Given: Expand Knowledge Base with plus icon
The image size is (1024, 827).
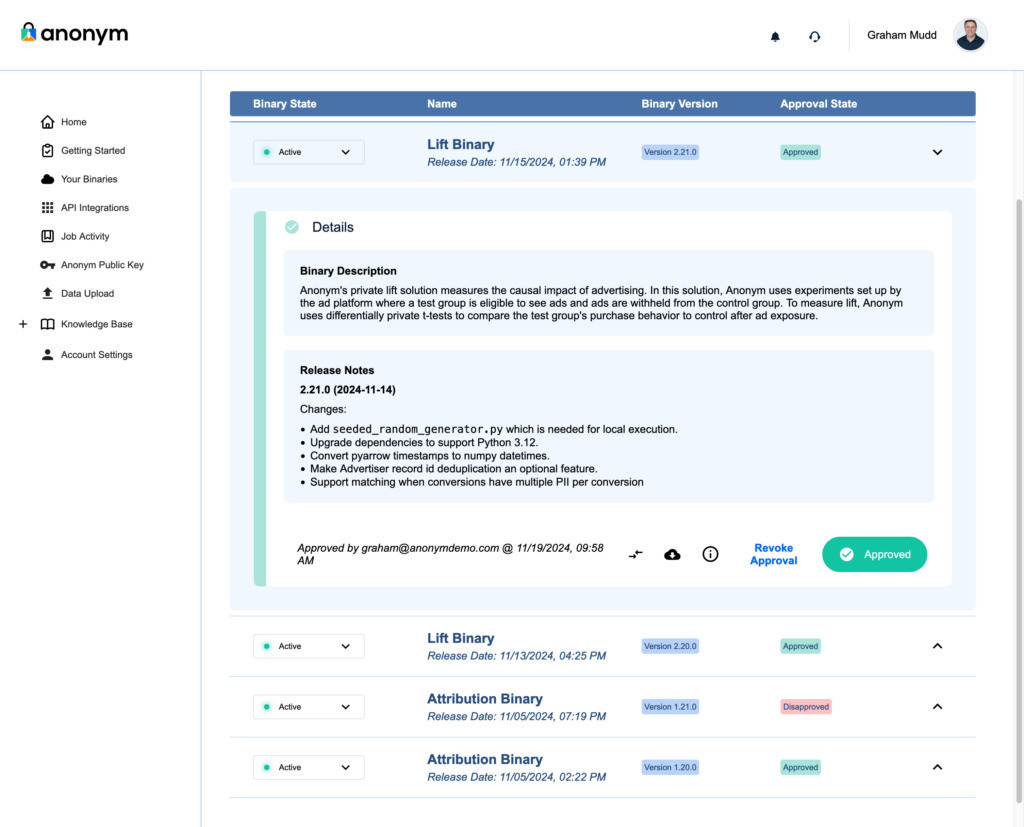Looking at the screenshot, I should 23,324.
